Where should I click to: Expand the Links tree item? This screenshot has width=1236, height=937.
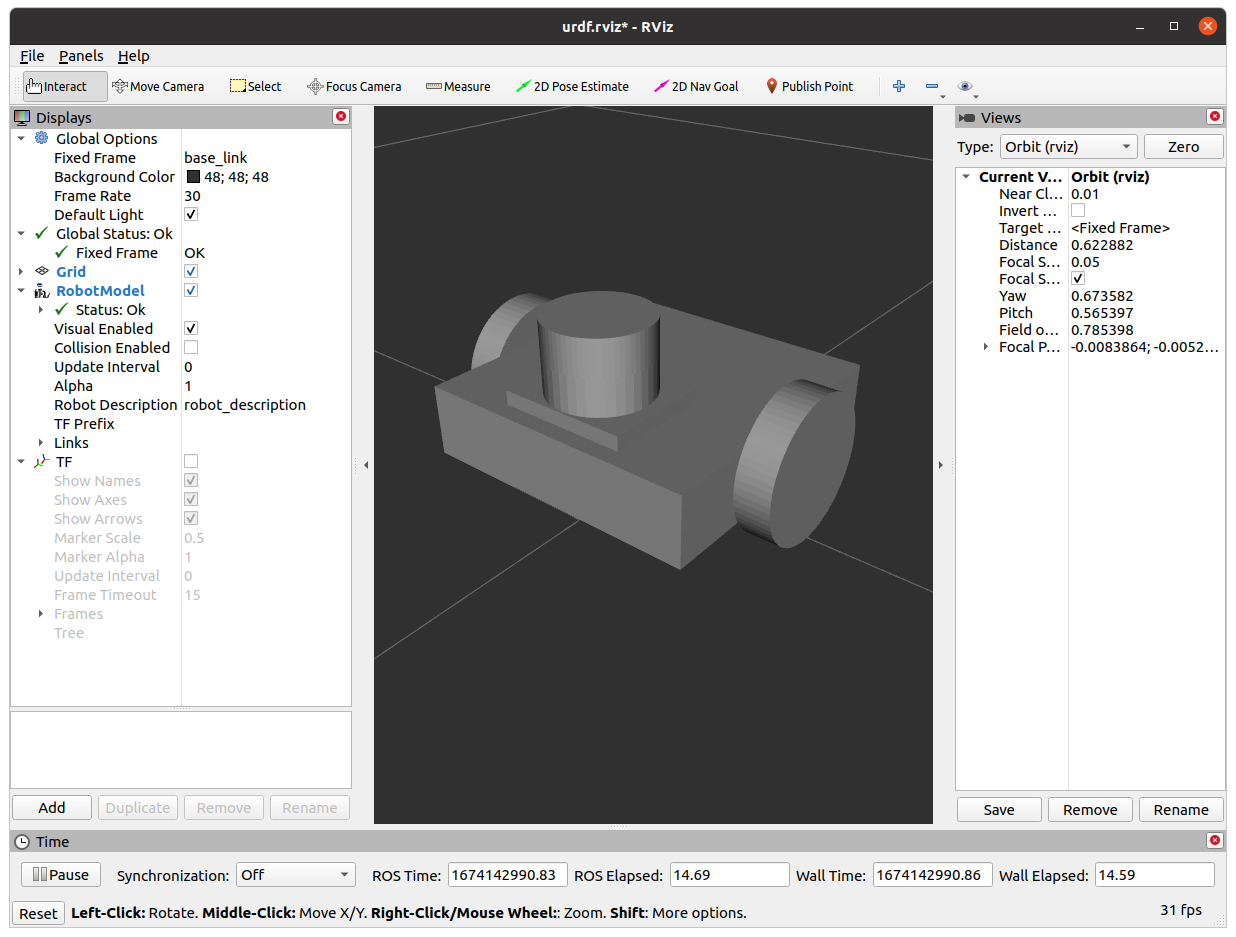41,442
